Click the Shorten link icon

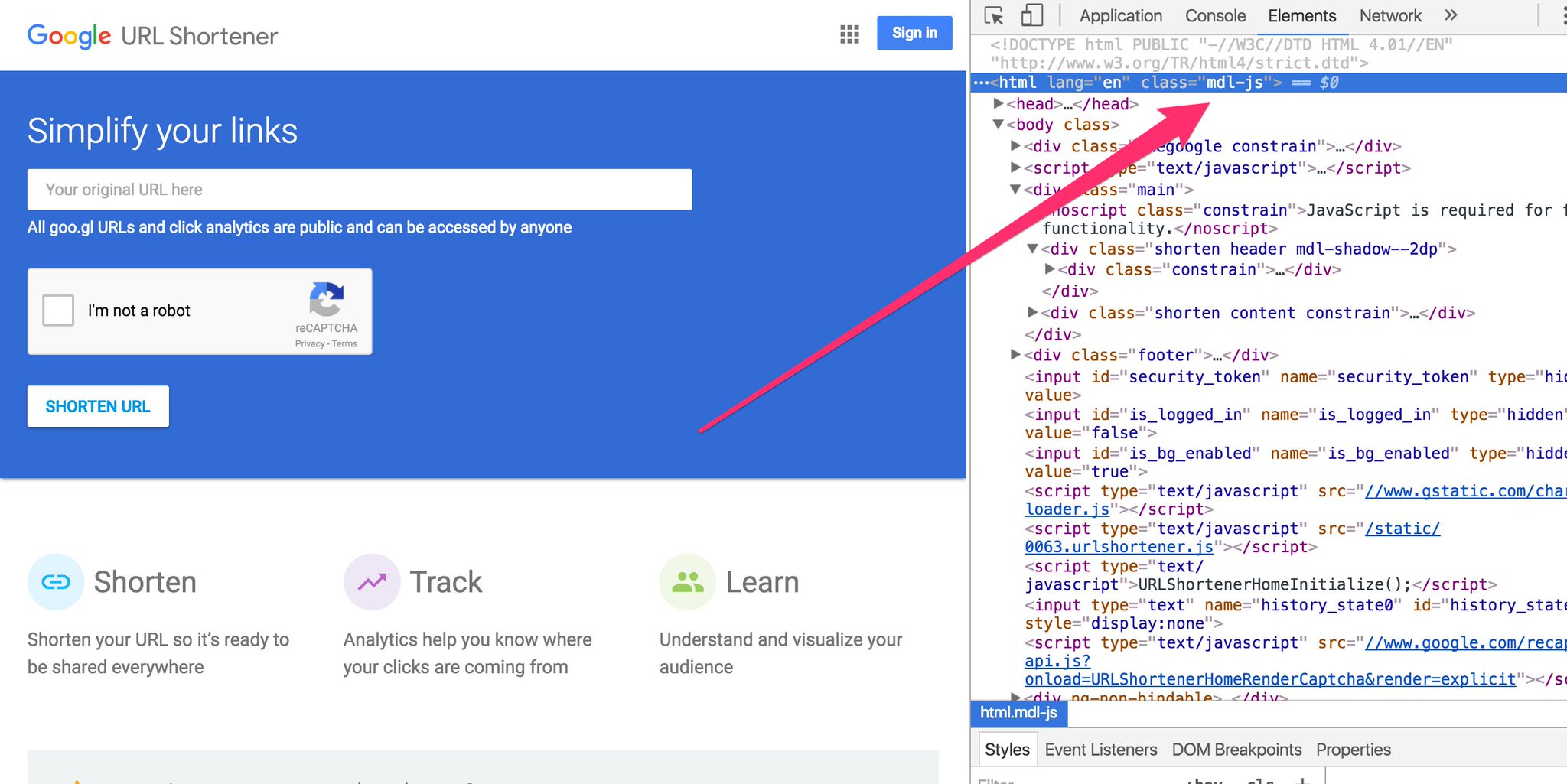pyautogui.click(x=56, y=582)
